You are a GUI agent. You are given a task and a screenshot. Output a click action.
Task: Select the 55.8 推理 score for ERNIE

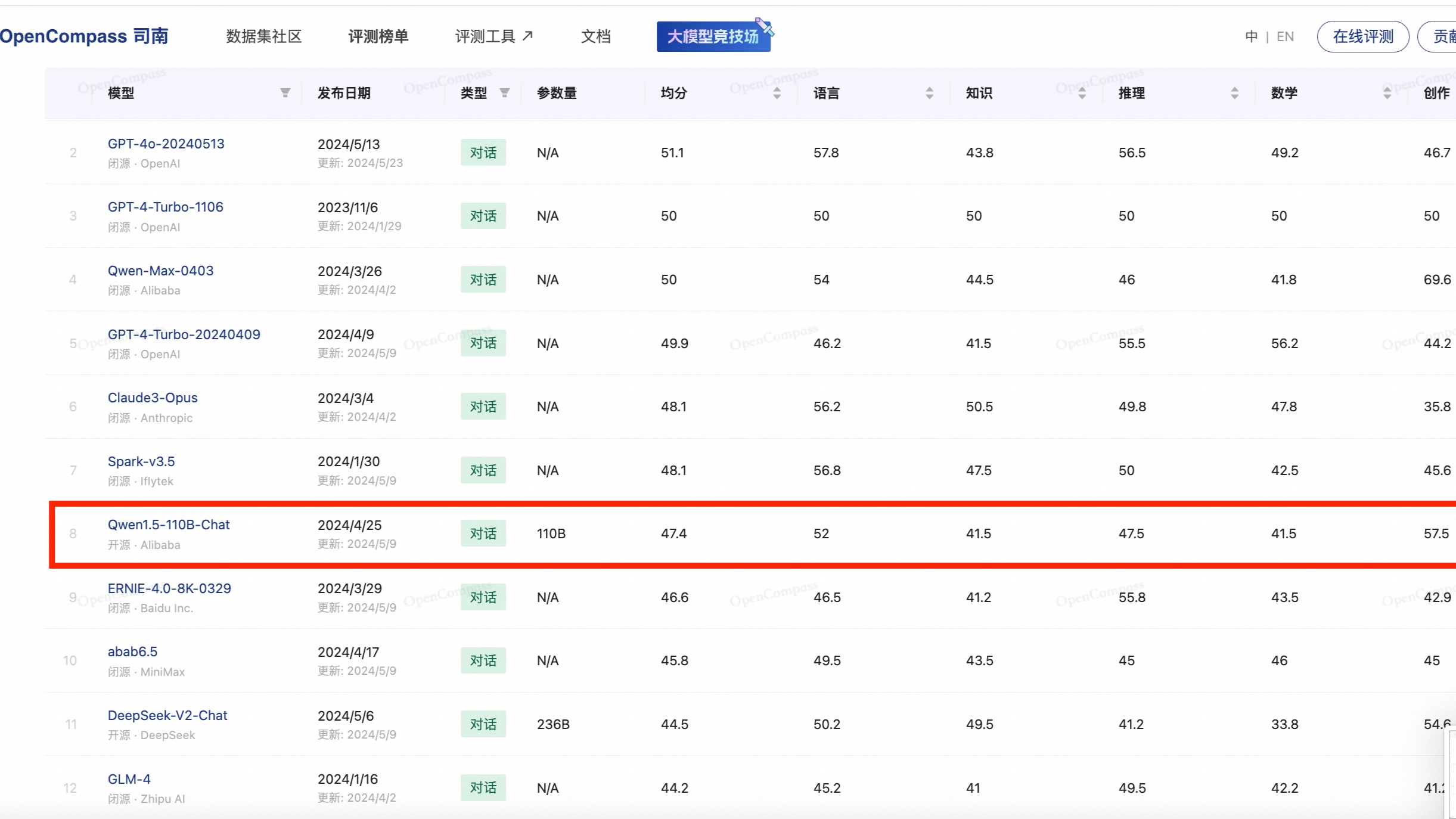point(1132,597)
